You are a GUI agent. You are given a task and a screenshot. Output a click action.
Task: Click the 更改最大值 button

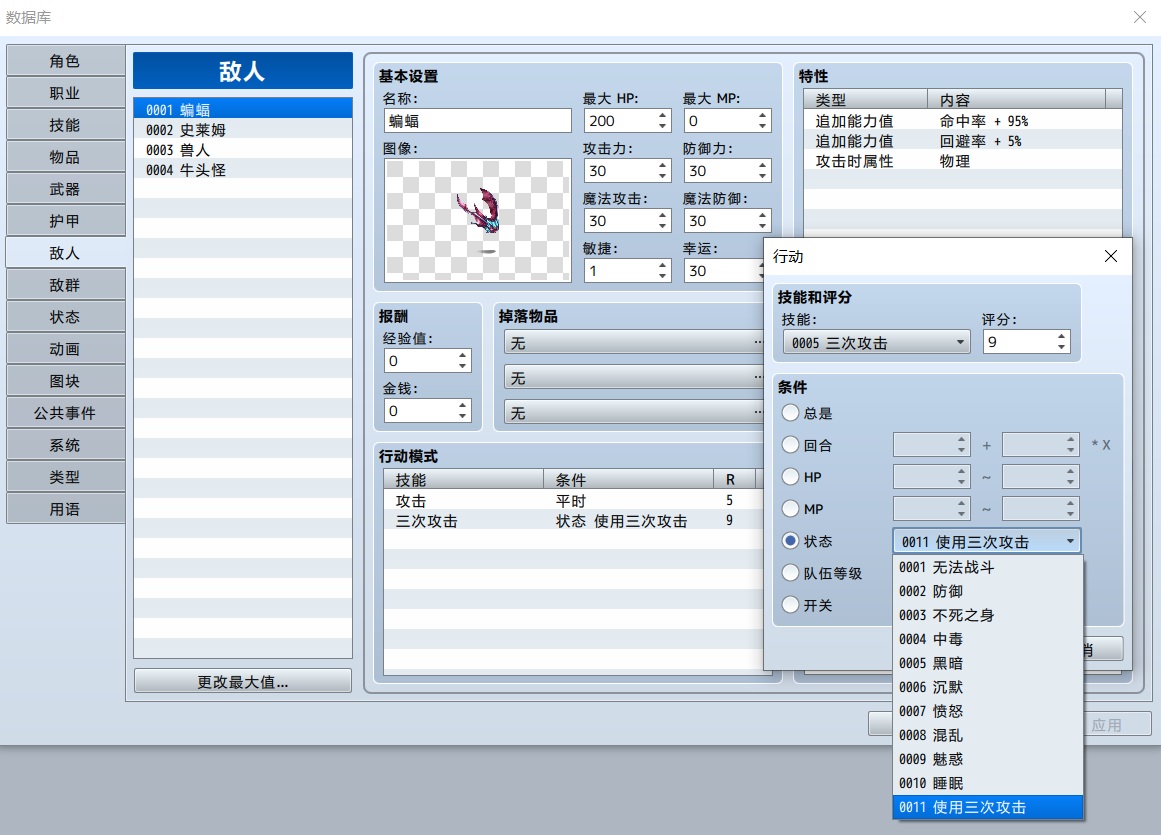click(243, 682)
